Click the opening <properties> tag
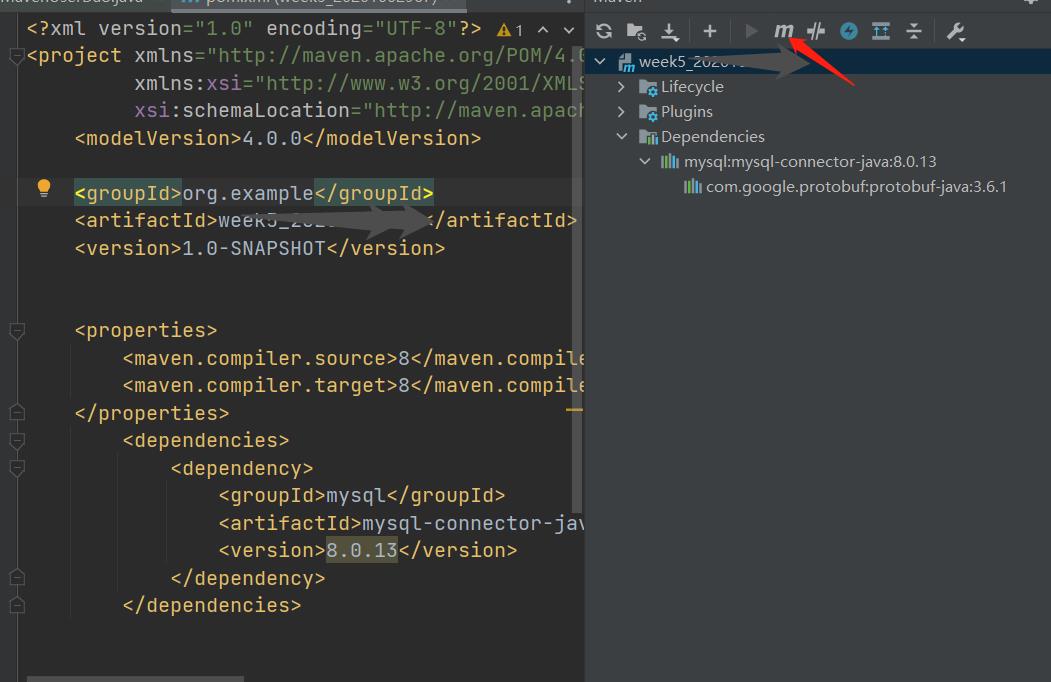The height and width of the screenshot is (682, 1051). (x=146, y=330)
